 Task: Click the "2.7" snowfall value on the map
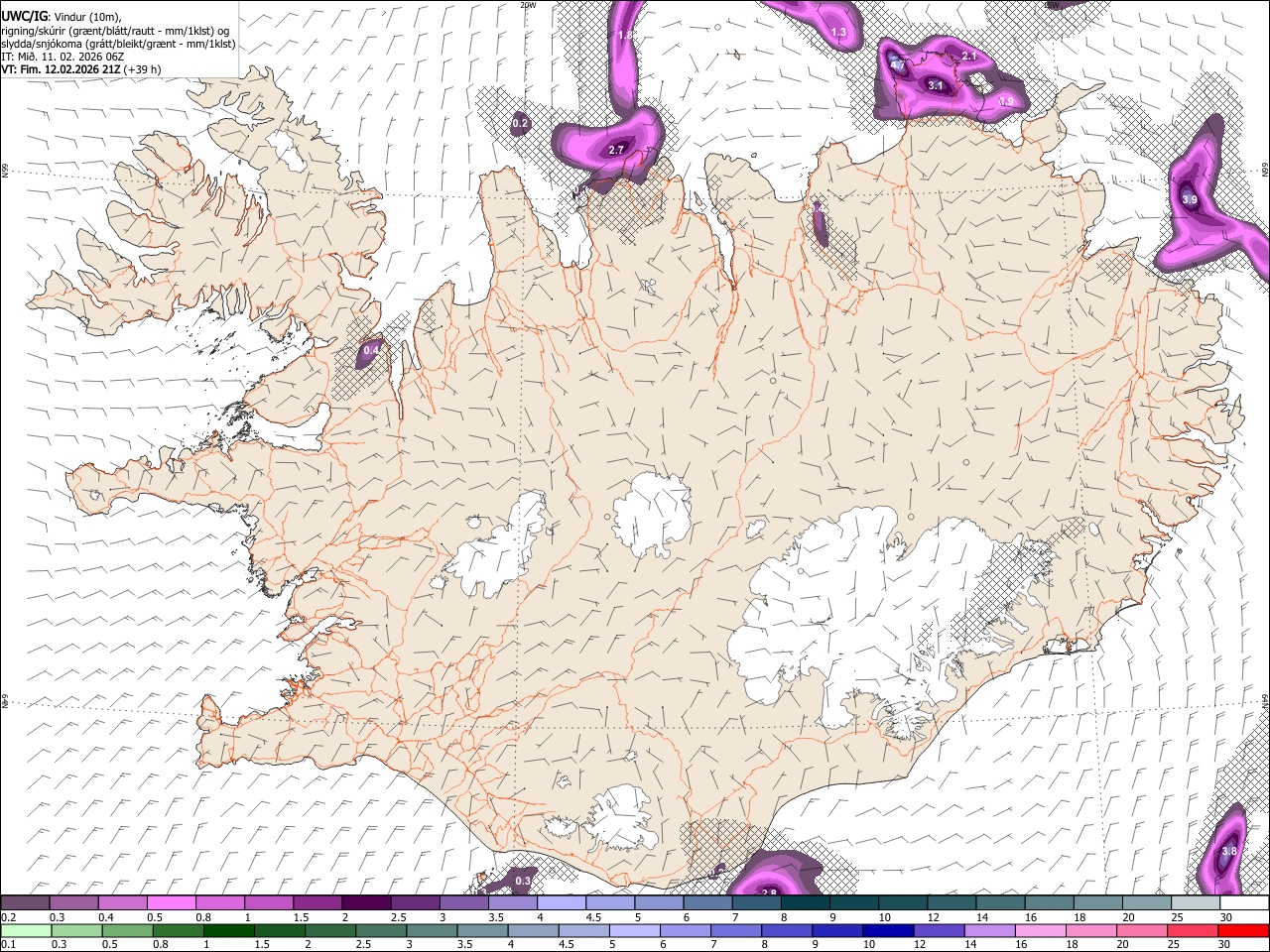pos(616,150)
